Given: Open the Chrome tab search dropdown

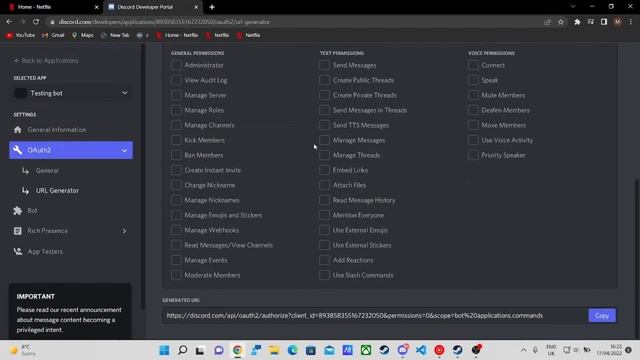Looking at the screenshot, I should pyautogui.click(x=573, y=7).
